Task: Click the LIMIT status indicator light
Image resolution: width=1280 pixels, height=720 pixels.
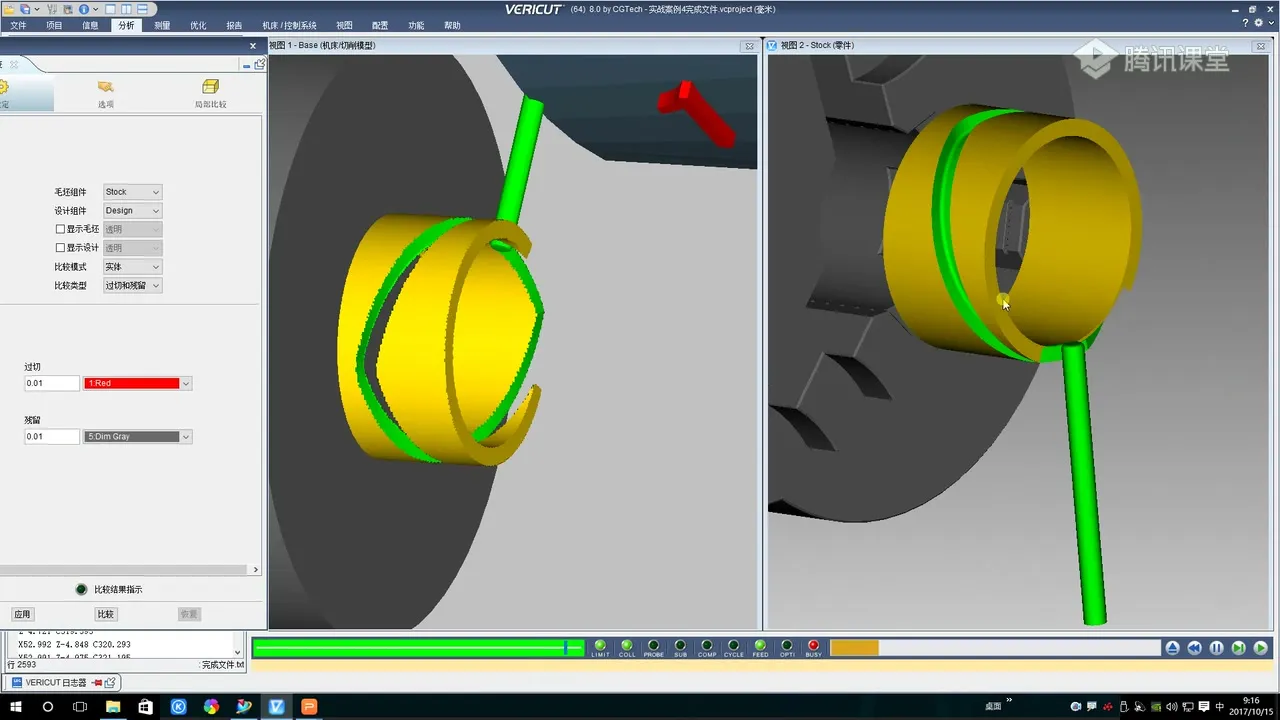Action: 600,646
